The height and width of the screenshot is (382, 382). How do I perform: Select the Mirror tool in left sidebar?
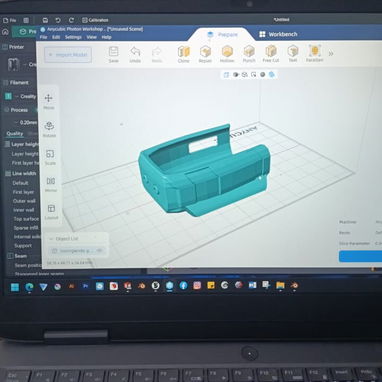click(x=51, y=184)
